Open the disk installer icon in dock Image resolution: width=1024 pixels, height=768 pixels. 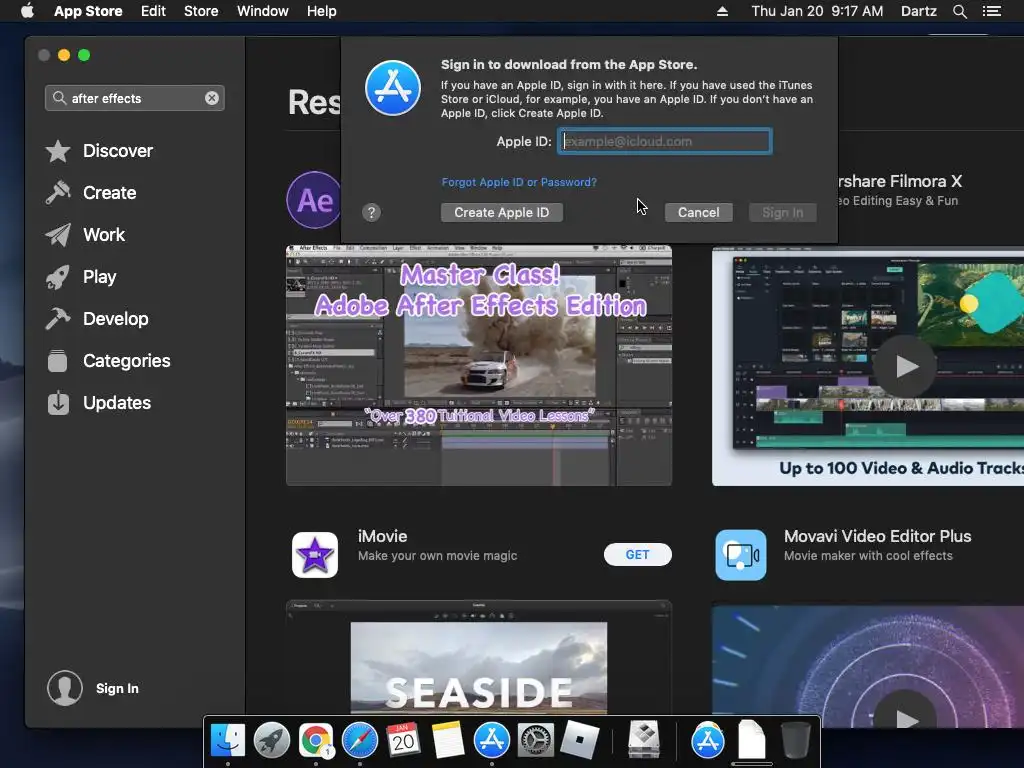[x=644, y=740]
